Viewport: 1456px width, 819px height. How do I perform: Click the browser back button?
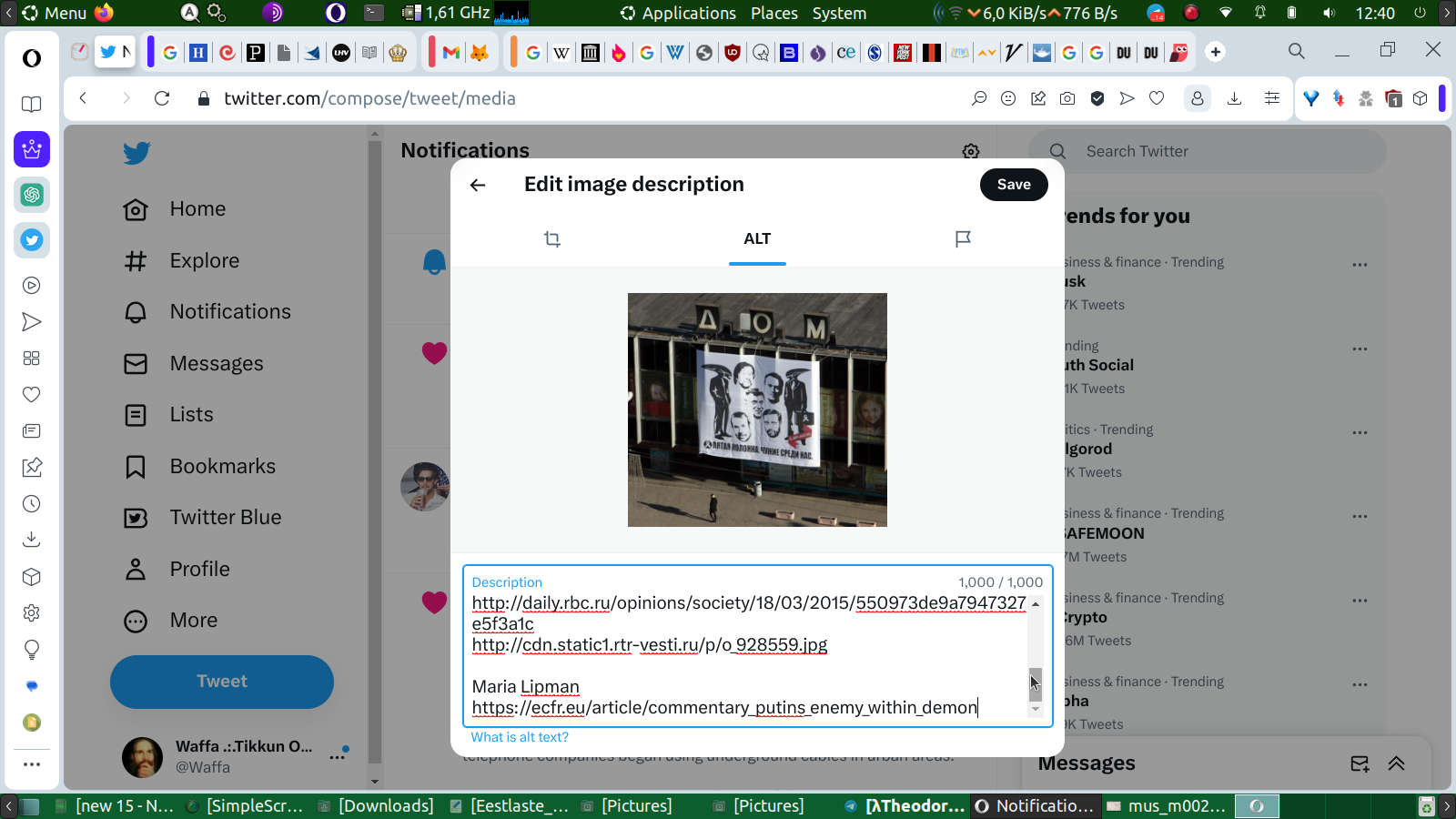tap(83, 98)
